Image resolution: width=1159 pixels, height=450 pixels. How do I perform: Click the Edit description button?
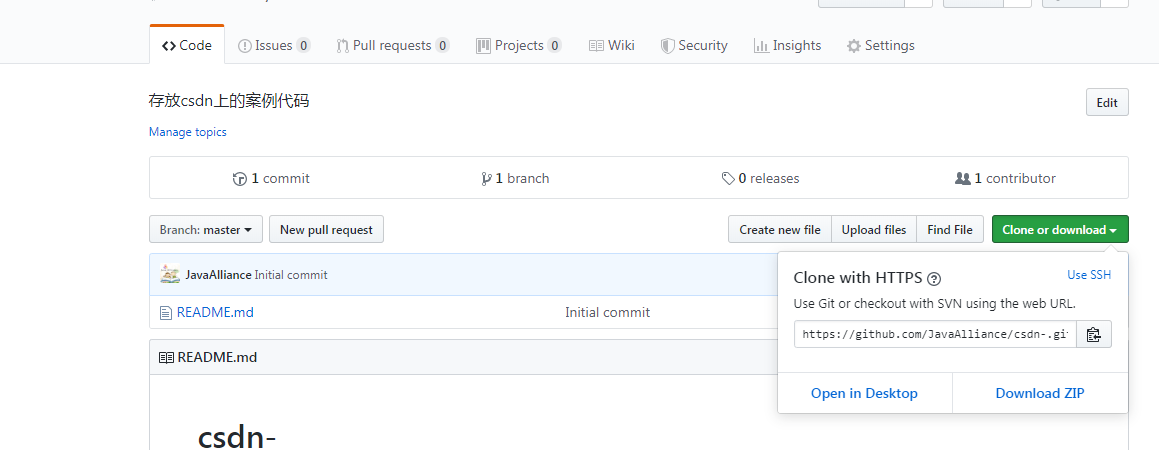(1107, 102)
